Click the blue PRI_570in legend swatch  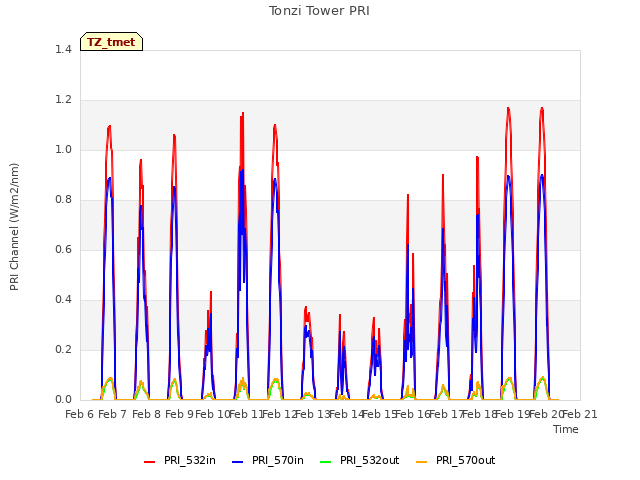point(238,462)
